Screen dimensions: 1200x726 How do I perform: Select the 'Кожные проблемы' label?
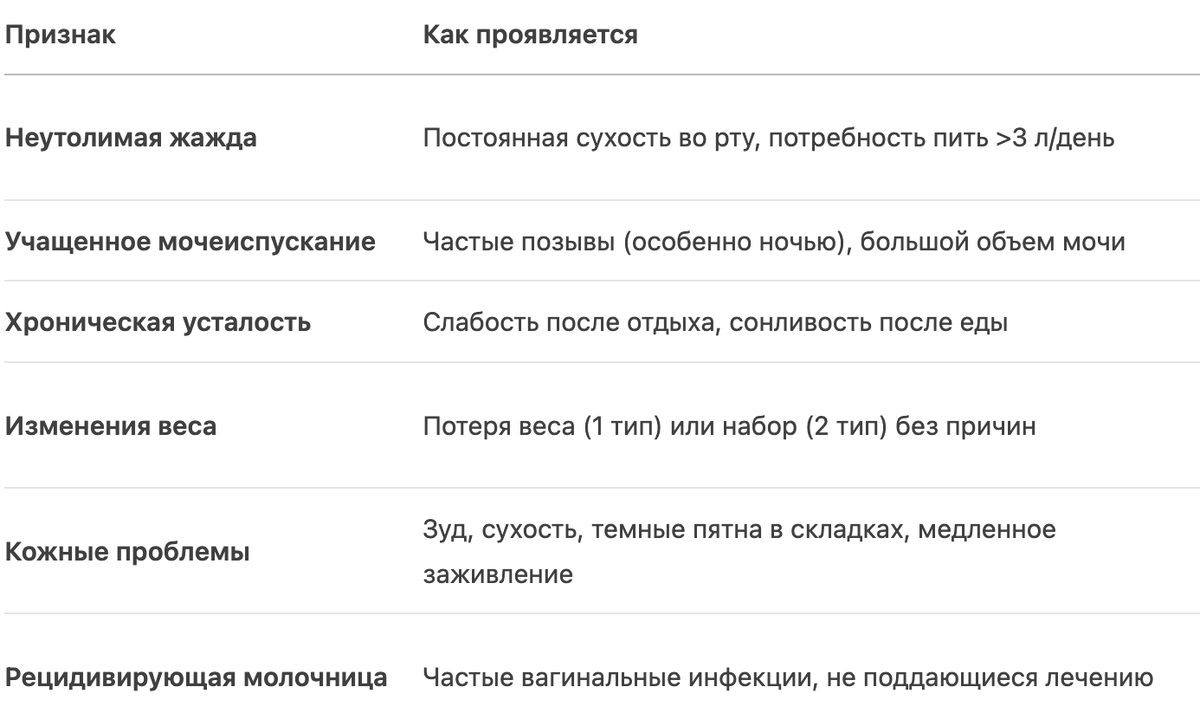(x=128, y=552)
